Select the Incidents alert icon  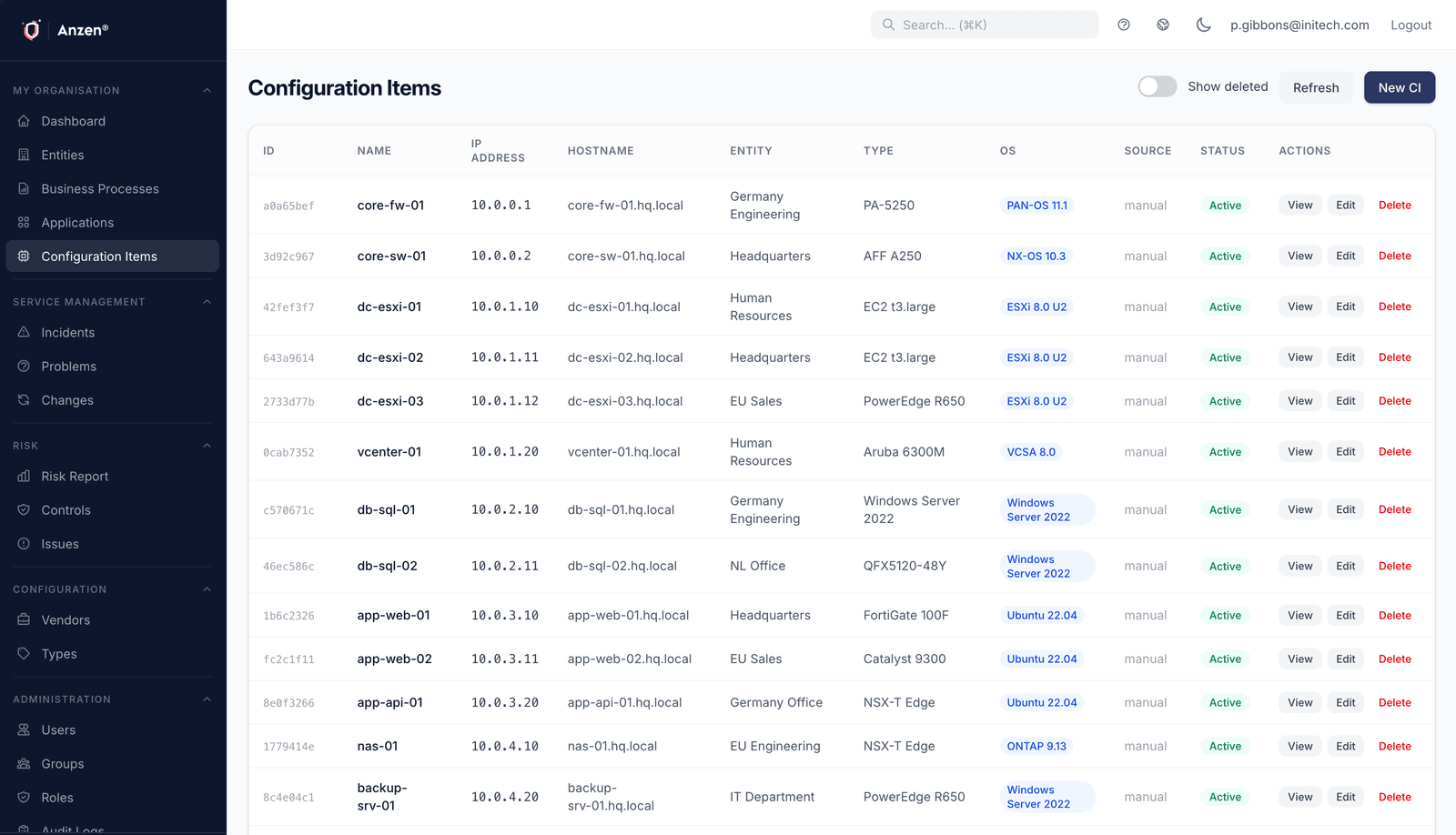tap(24, 332)
